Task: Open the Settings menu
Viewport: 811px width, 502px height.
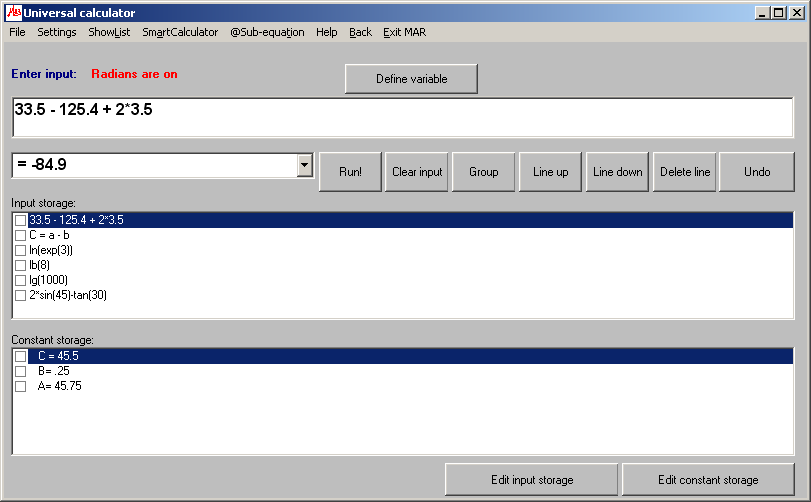Action: point(56,32)
